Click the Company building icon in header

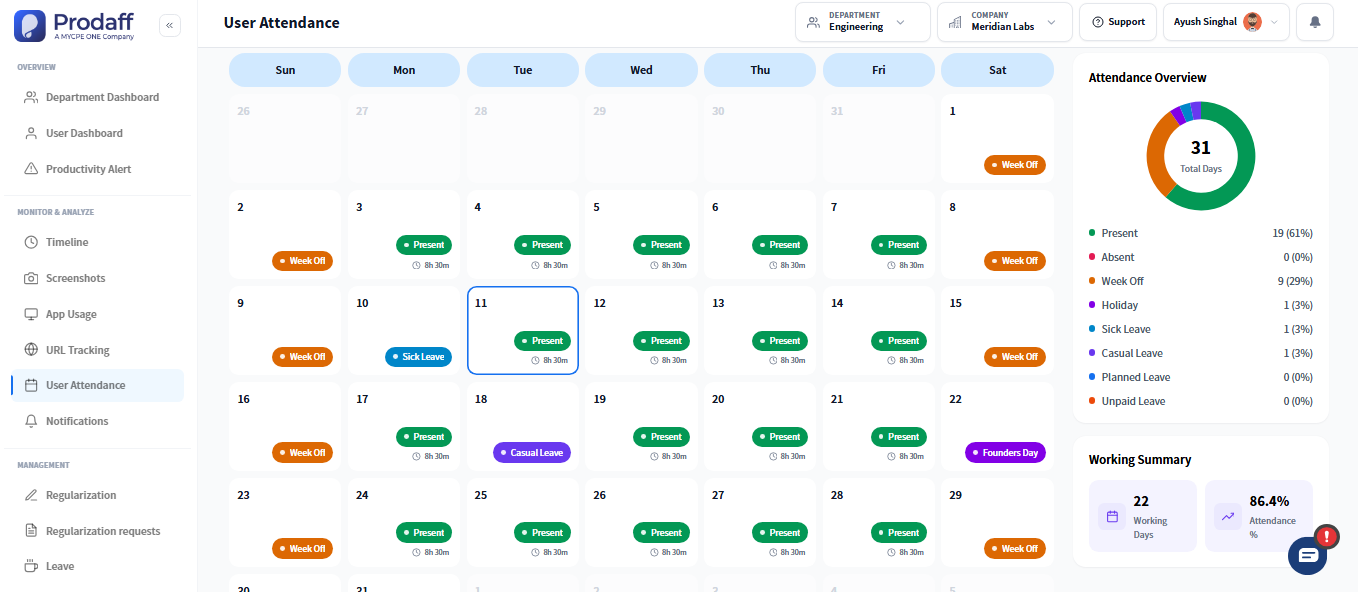[x=955, y=22]
